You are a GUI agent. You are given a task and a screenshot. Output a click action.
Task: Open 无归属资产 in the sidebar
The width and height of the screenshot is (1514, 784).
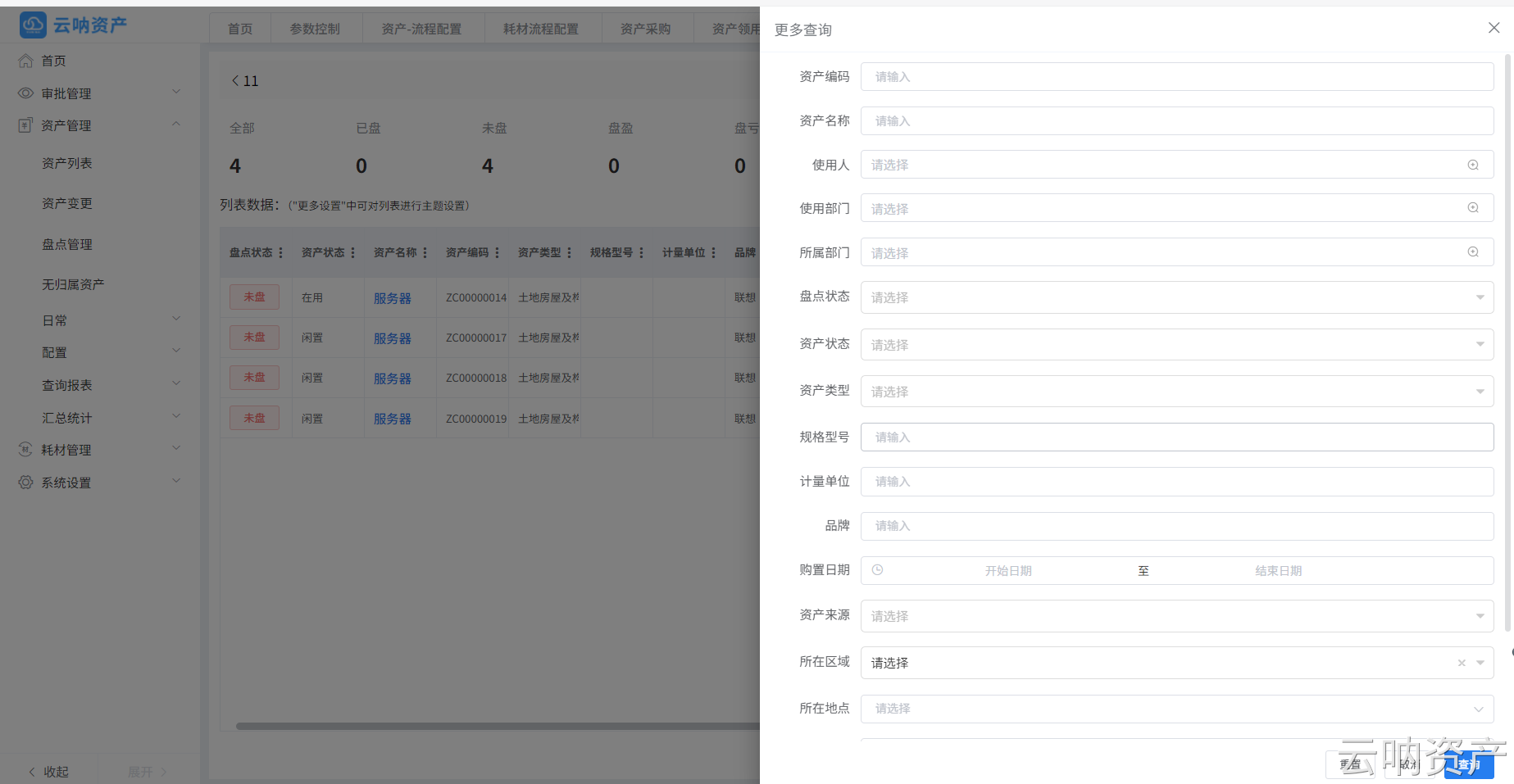click(73, 284)
